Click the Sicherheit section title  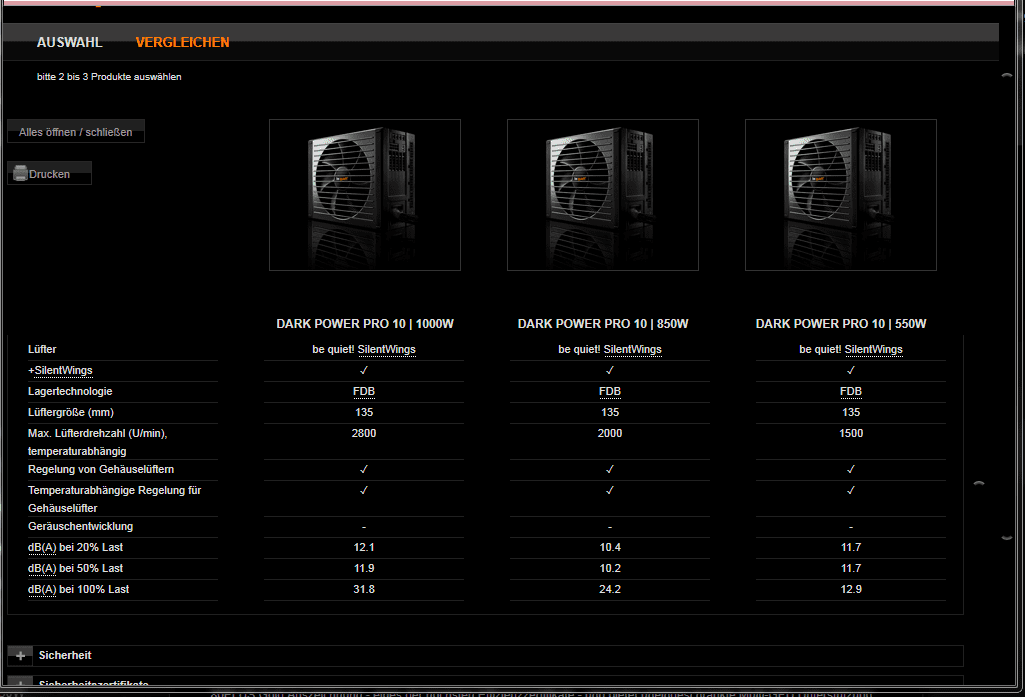pos(65,655)
